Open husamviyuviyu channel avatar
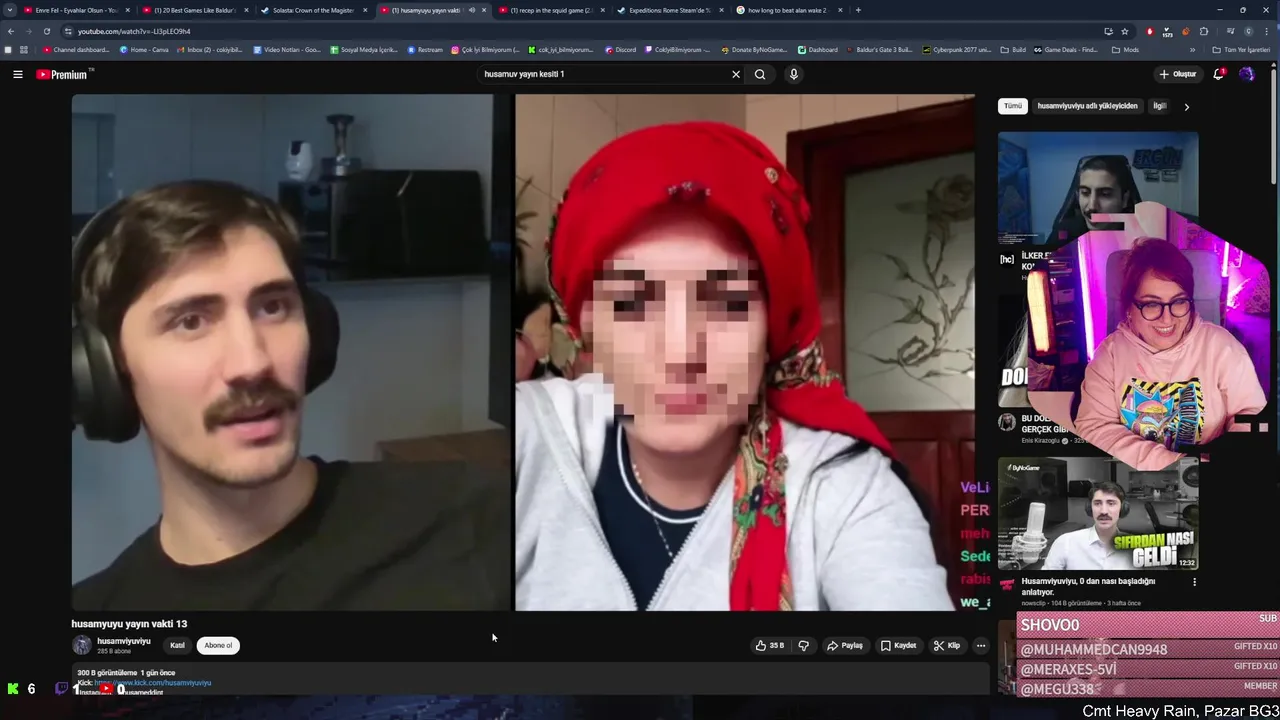Image resolution: width=1280 pixels, height=720 pixels. 82,646
